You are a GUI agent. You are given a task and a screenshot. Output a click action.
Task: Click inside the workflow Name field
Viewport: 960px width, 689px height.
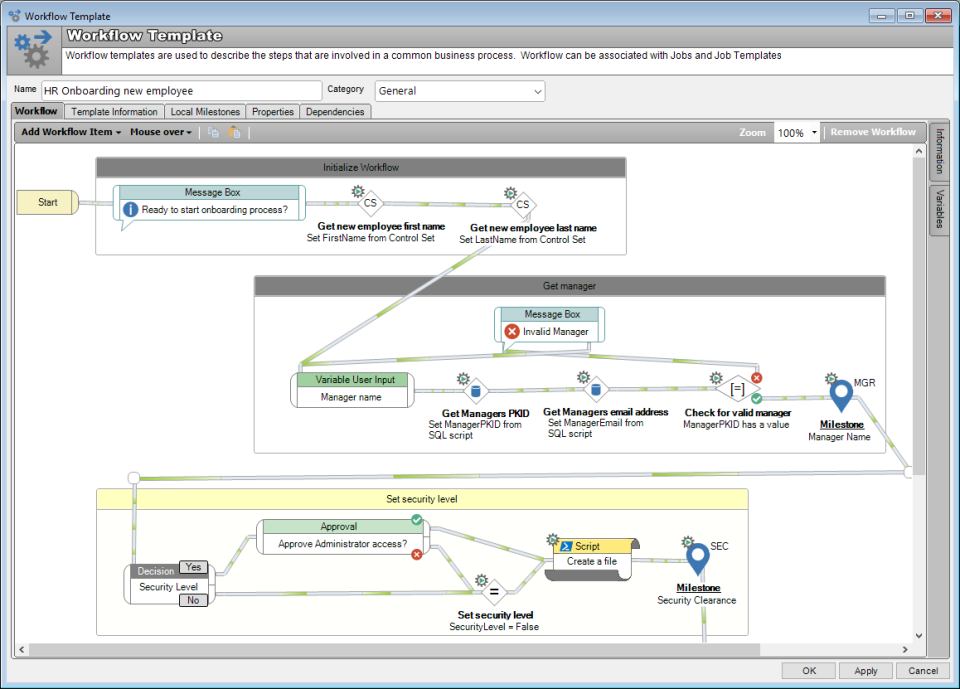pos(180,90)
